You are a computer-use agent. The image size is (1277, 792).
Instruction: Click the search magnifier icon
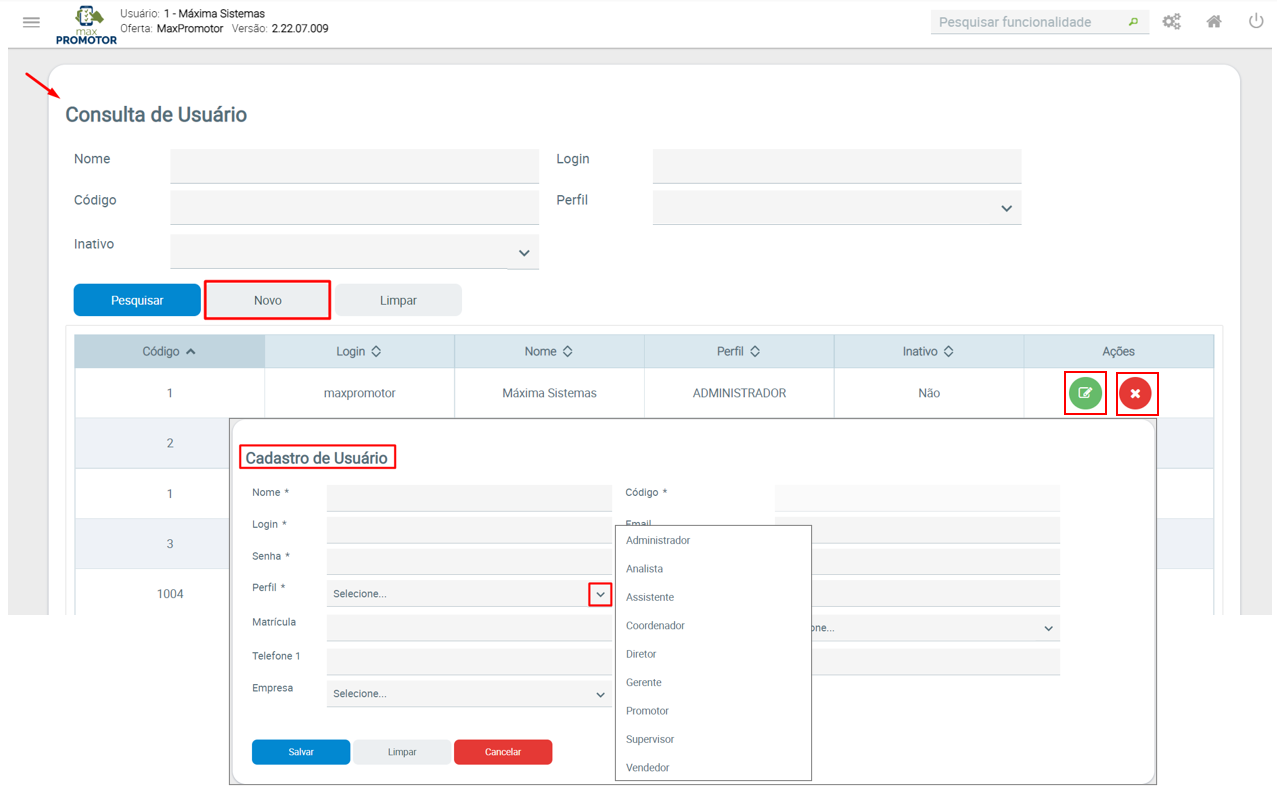pyautogui.click(x=1133, y=22)
